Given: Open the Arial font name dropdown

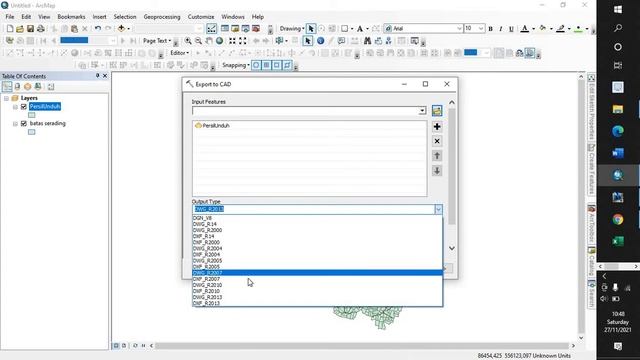Looking at the screenshot, I should click(x=459, y=29).
